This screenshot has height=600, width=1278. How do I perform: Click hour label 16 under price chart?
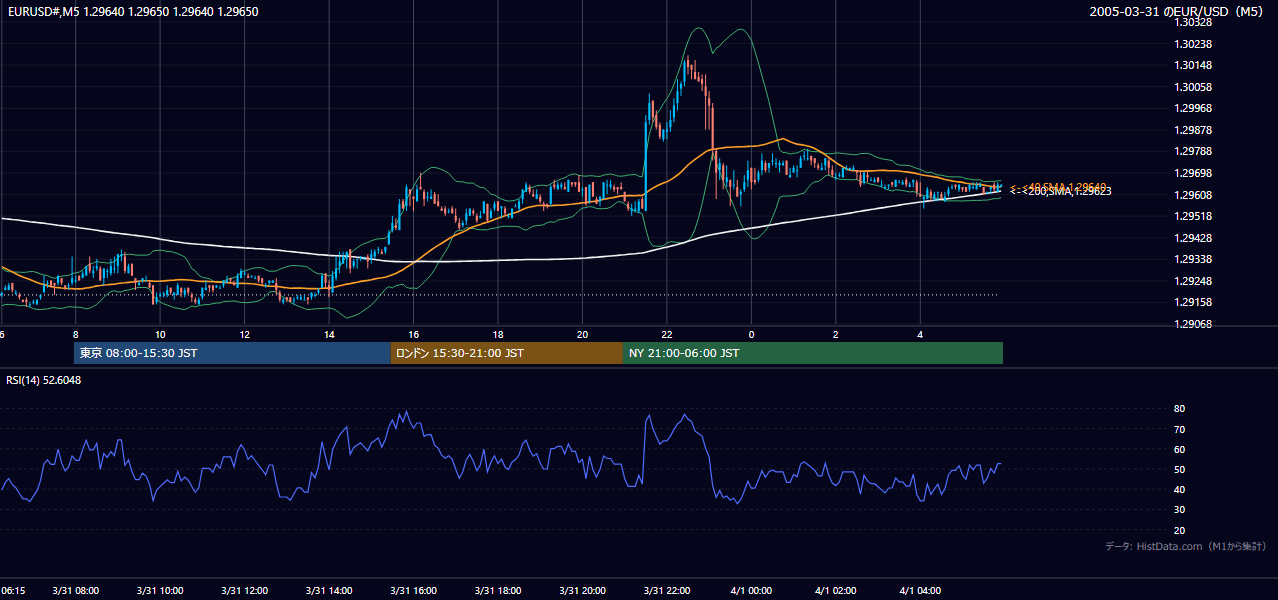coord(413,335)
